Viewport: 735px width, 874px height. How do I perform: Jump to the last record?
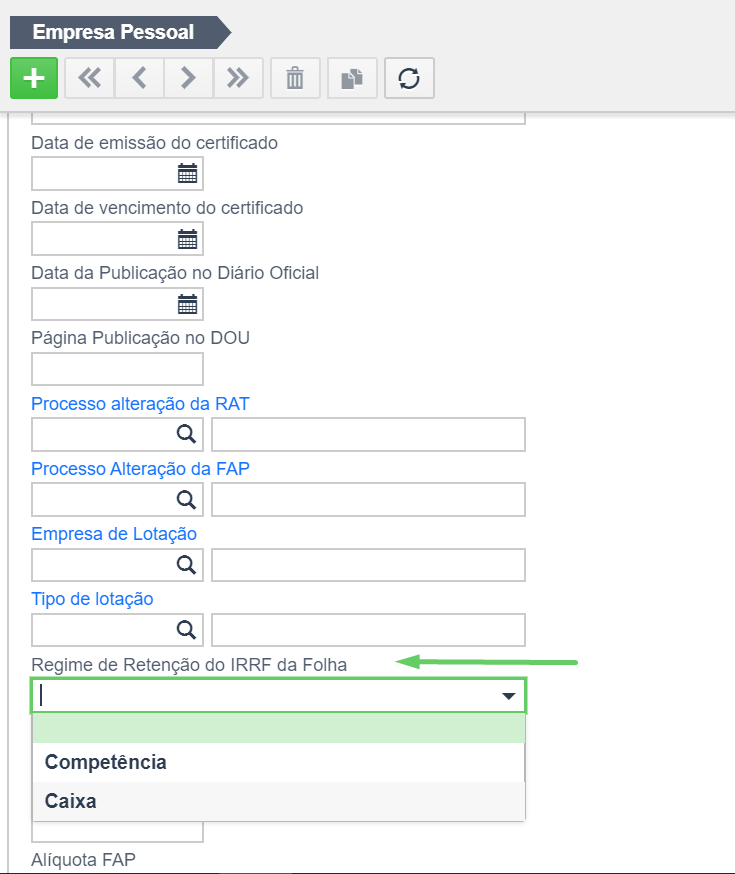(x=238, y=78)
